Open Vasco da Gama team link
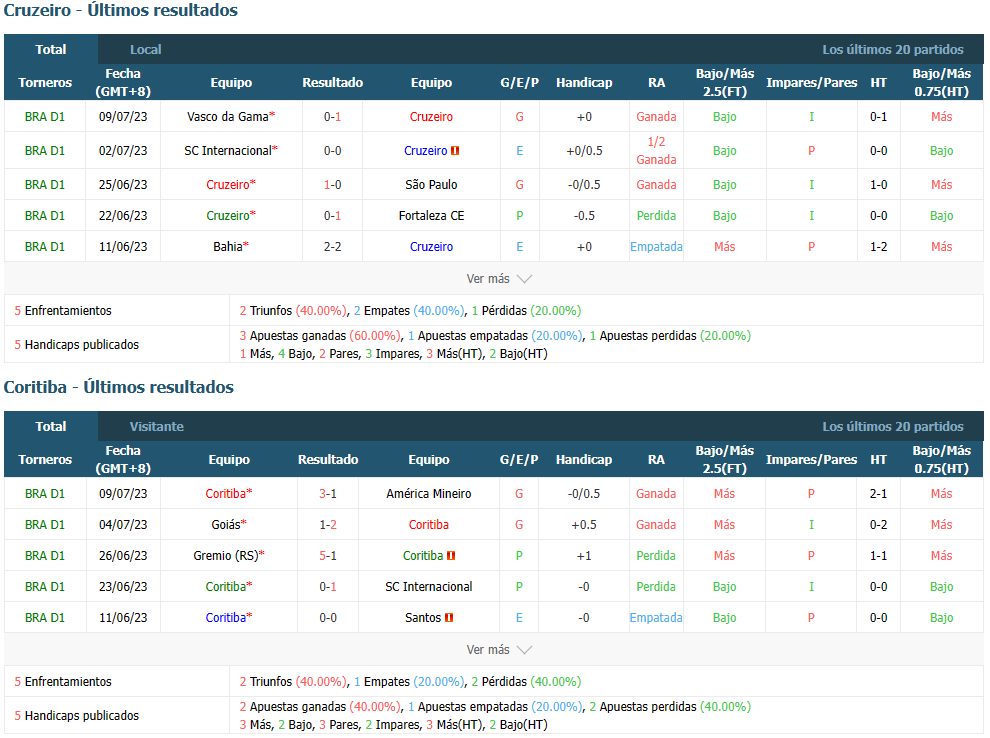Viewport: 990px width, 738px height. tap(228, 116)
